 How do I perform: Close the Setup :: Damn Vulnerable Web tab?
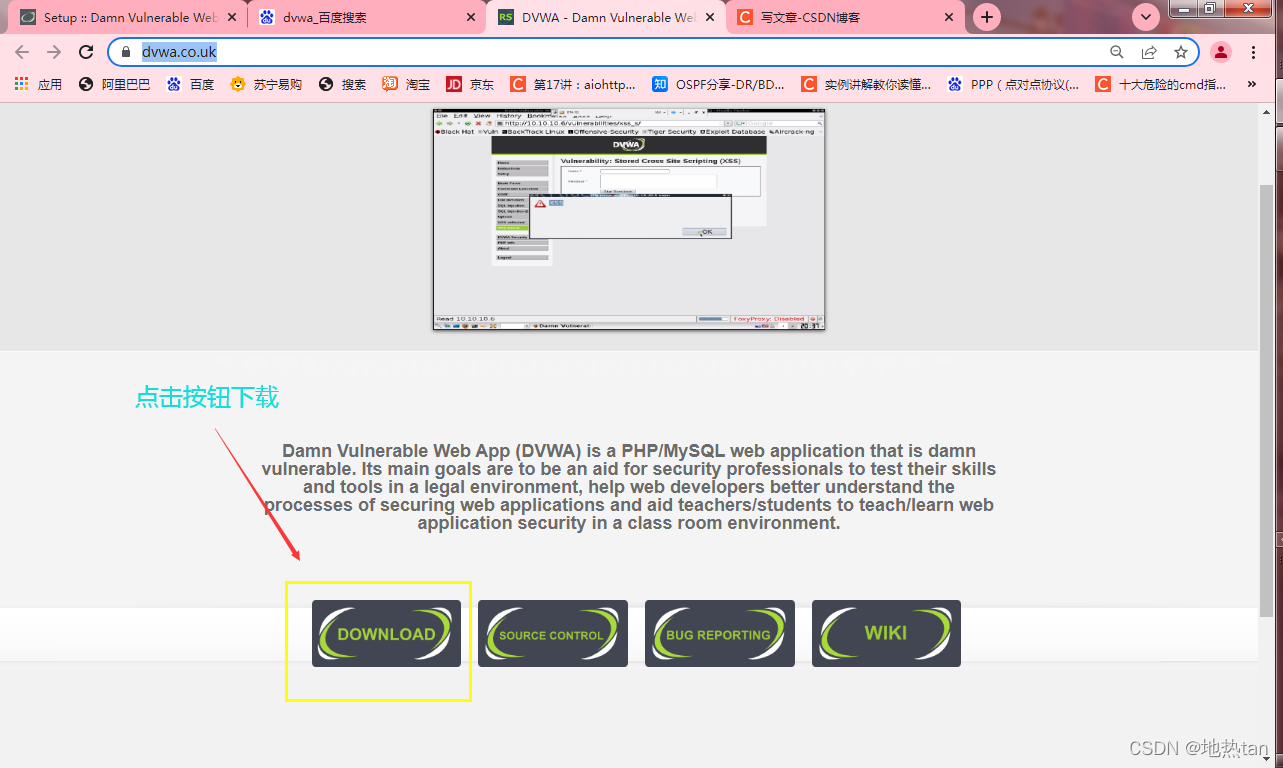click(233, 17)
